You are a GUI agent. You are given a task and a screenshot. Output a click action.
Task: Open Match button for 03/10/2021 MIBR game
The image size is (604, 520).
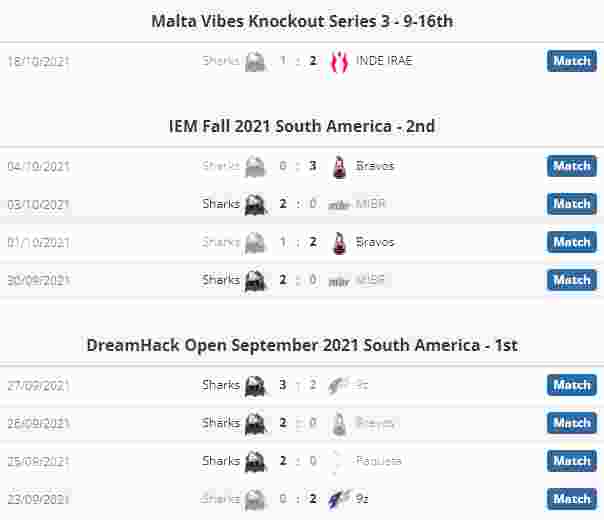(x=572, y=204)
